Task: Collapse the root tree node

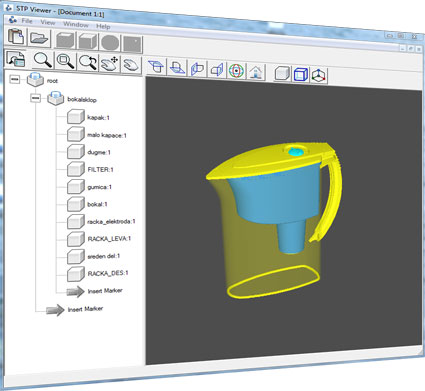Action: click(14, 79)
